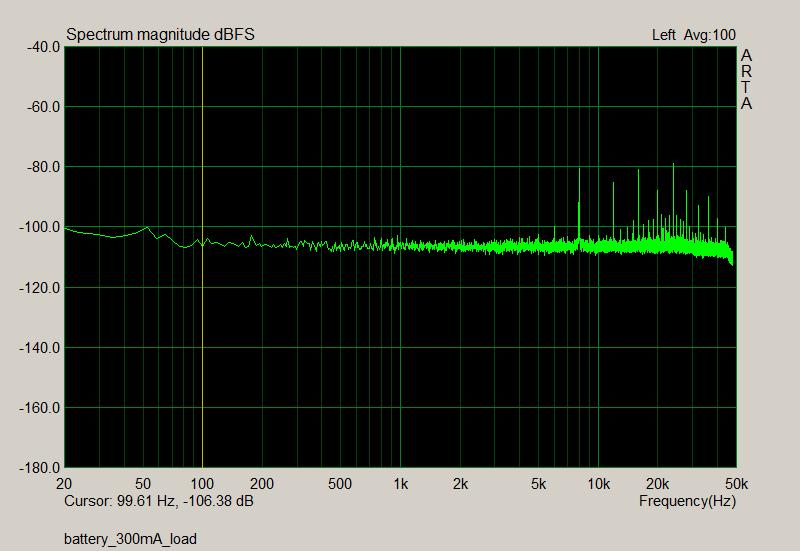The width and height of the screenshot is (800, 551).
Task: Click the 20 Hz frequency axis label
Action: 66,484
